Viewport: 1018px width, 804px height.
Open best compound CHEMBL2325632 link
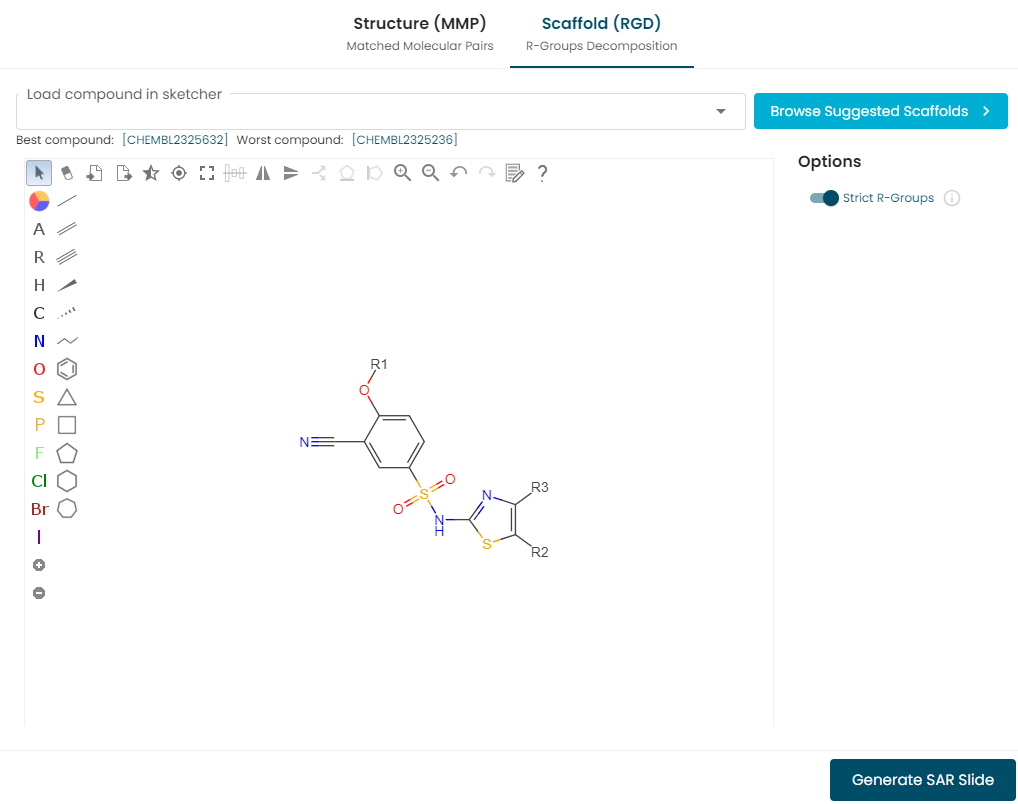(x=175, y=140)
